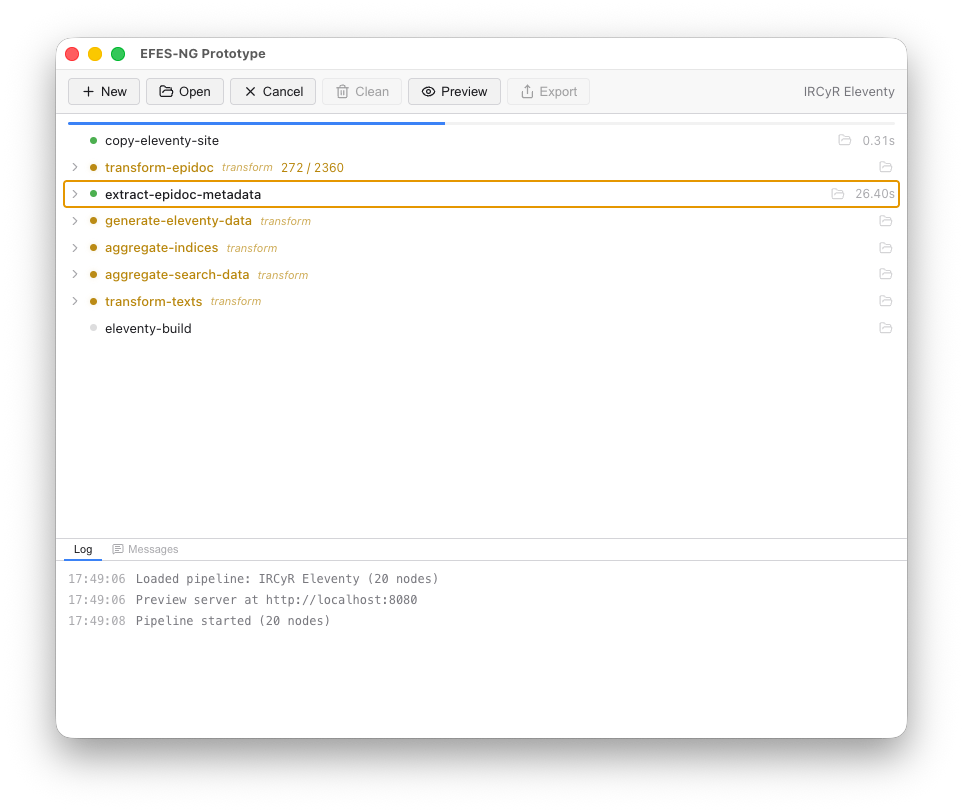This screenshot has width=963, height=812.
Task: Expand the transform-texts node
Action: click(x=75, y=301)
